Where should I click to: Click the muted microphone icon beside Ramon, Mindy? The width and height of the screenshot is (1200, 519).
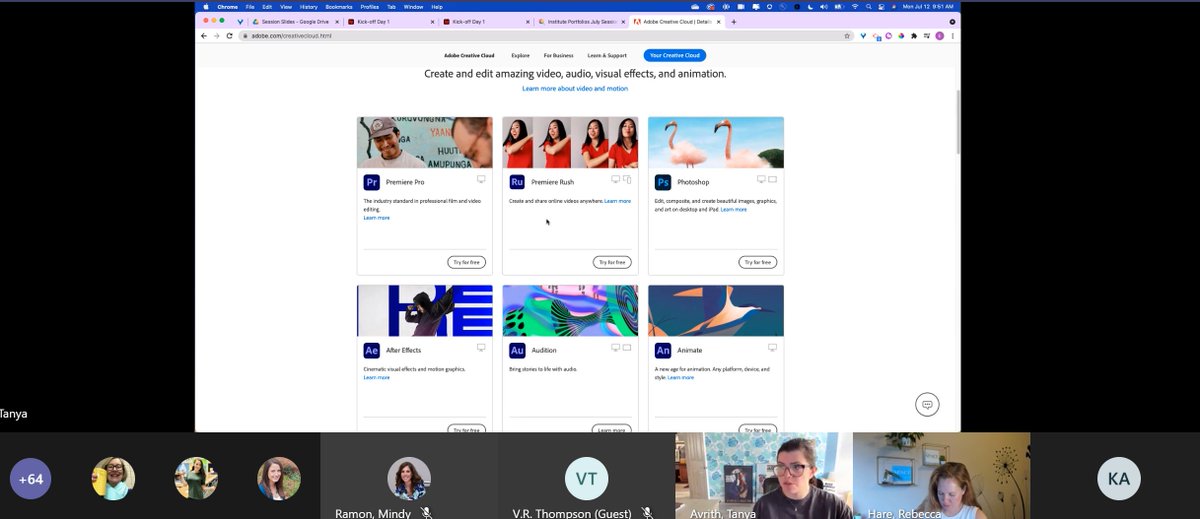tap(426, 512)
